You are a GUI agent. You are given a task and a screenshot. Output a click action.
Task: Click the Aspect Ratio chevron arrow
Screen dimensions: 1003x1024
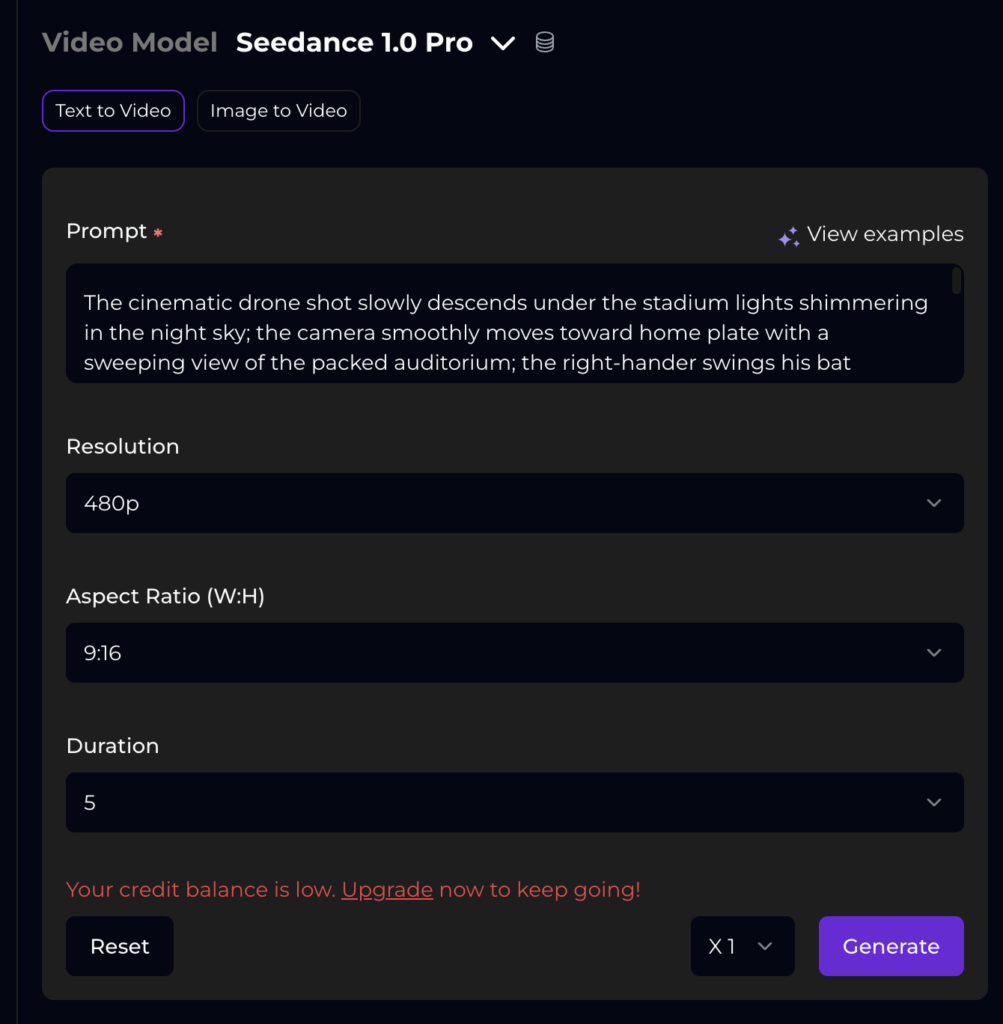(934, 652)
